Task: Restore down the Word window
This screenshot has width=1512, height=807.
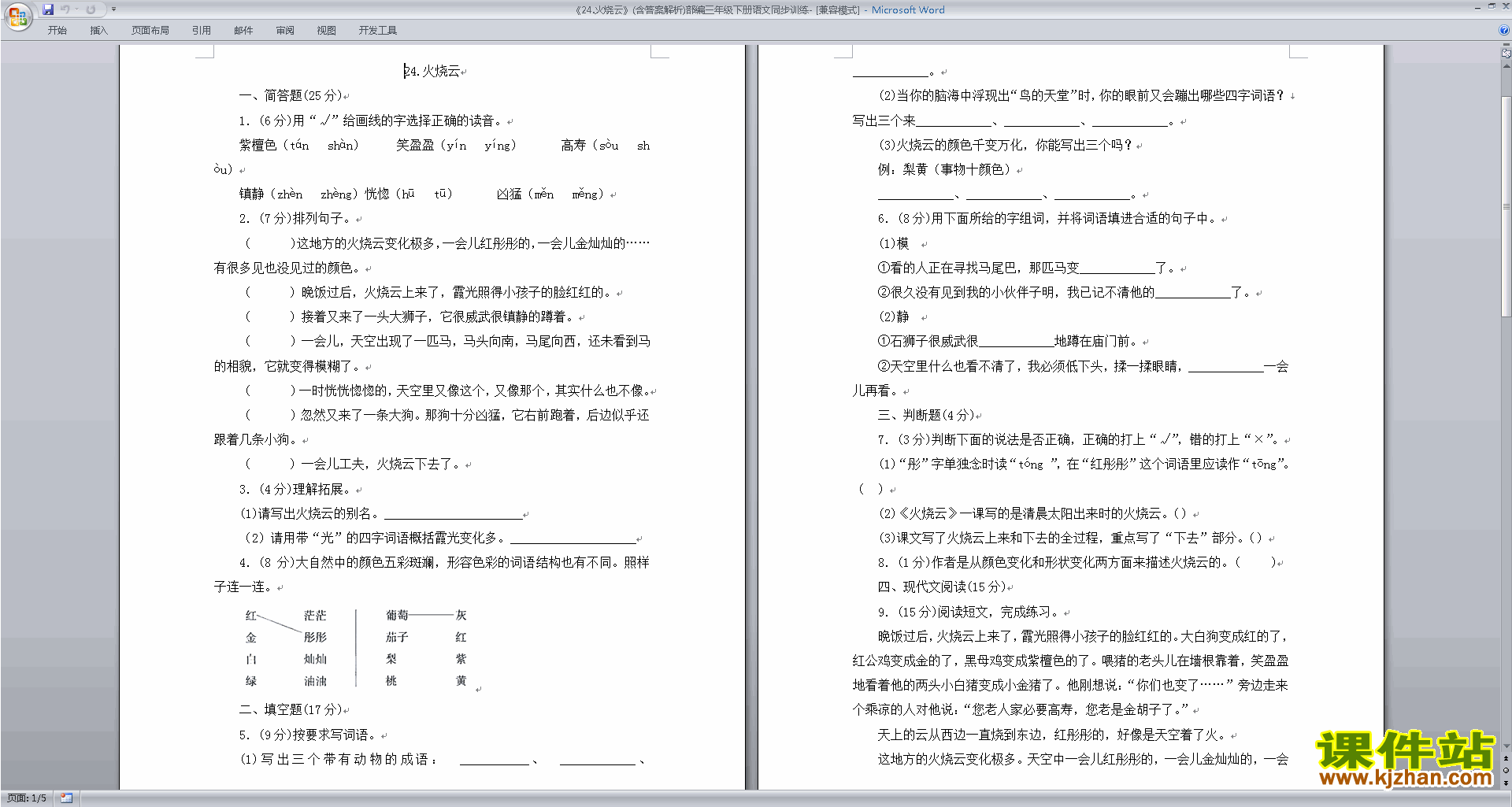Action: [x=1492, y=6]
